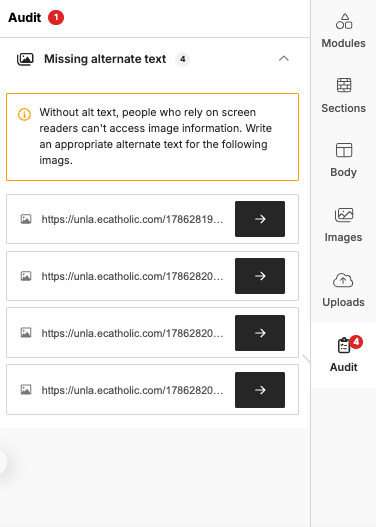
Task: Click the Audit tab label
Action: [343, 367]
